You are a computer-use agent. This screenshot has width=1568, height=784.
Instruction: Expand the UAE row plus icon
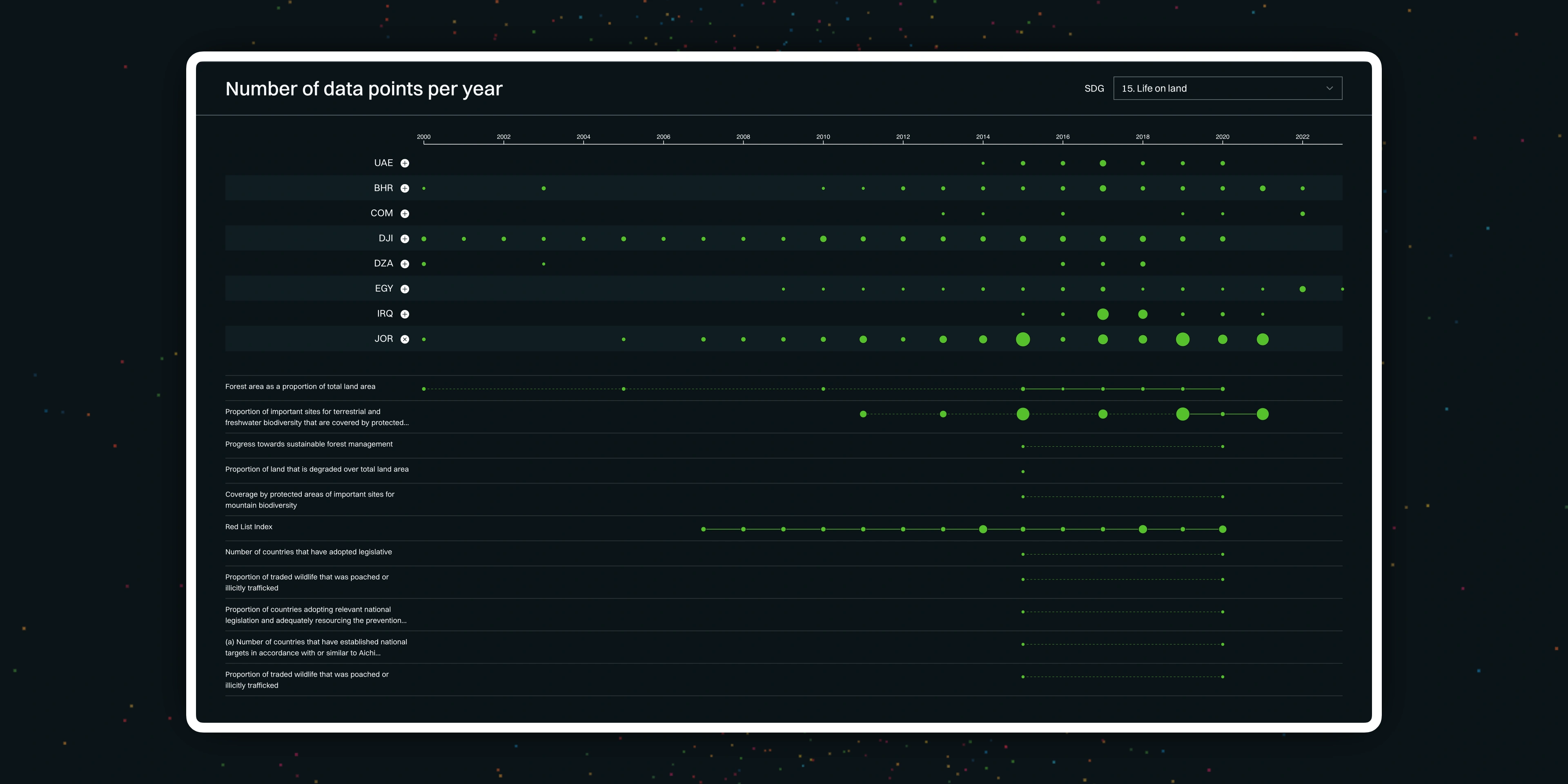(x=405, y=163)
